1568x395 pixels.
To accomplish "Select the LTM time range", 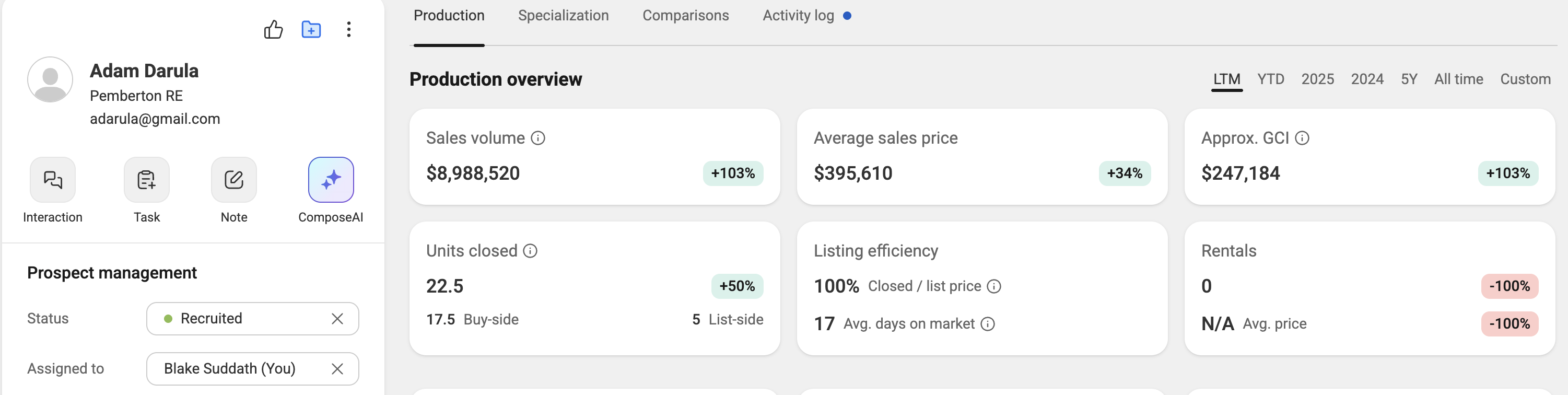I will (1226, 79).
